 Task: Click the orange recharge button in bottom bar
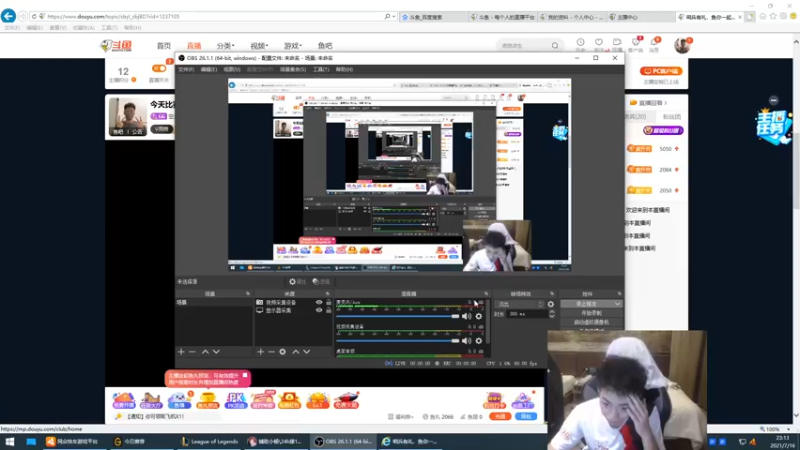point(501,417)
